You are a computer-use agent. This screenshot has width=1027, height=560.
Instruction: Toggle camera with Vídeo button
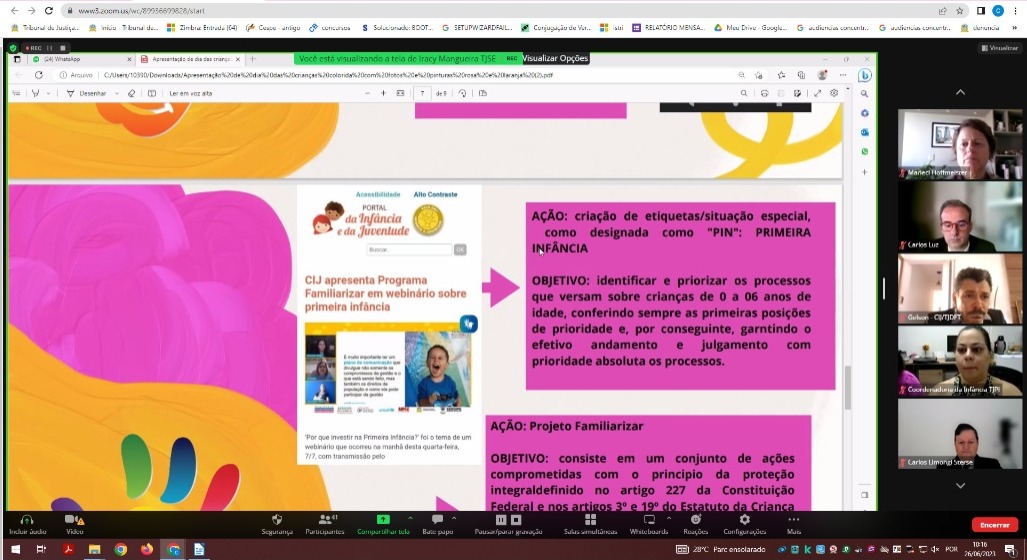(74, 520)
